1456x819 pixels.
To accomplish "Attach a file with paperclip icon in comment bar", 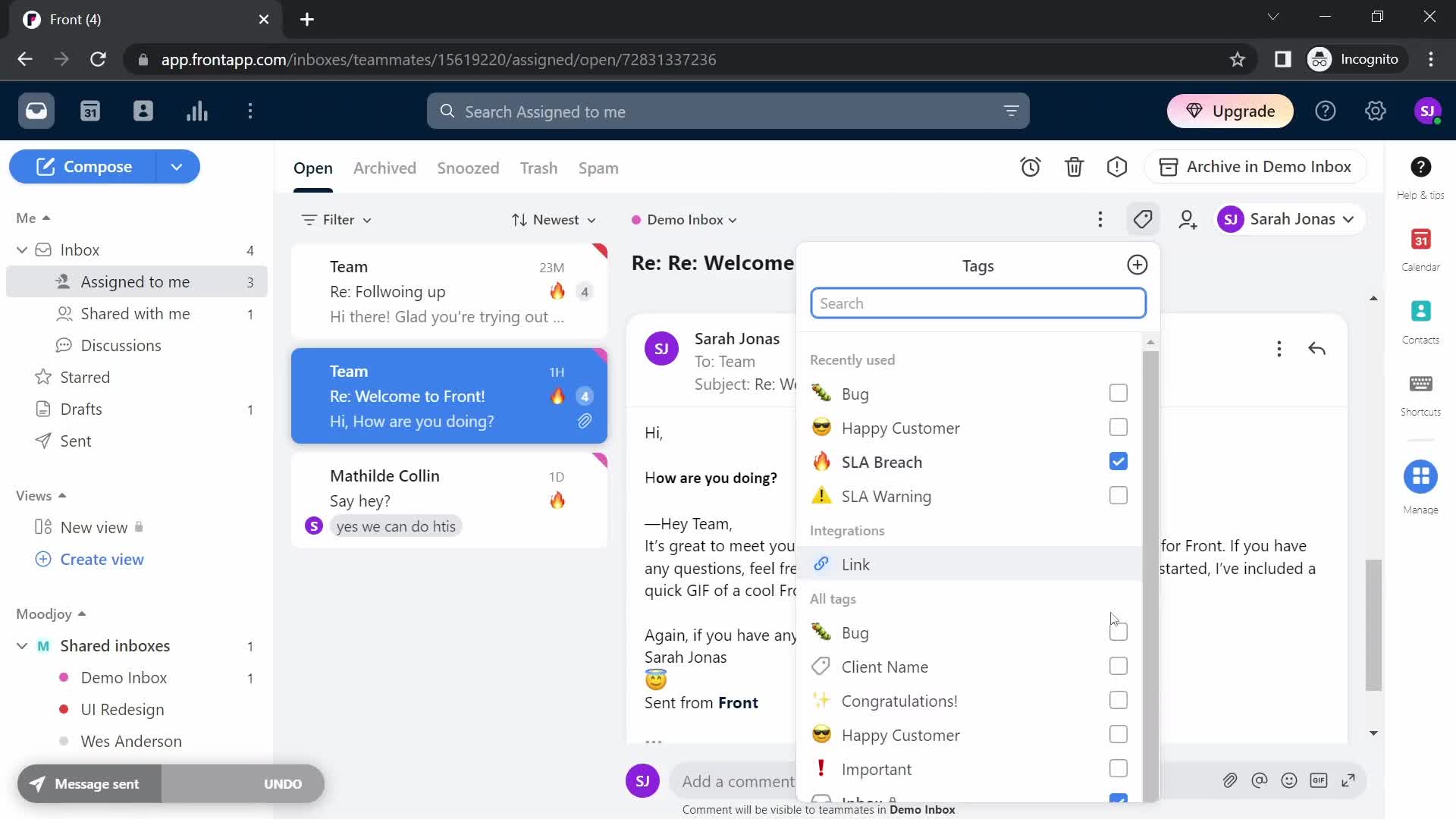I will pos(1230,780).
